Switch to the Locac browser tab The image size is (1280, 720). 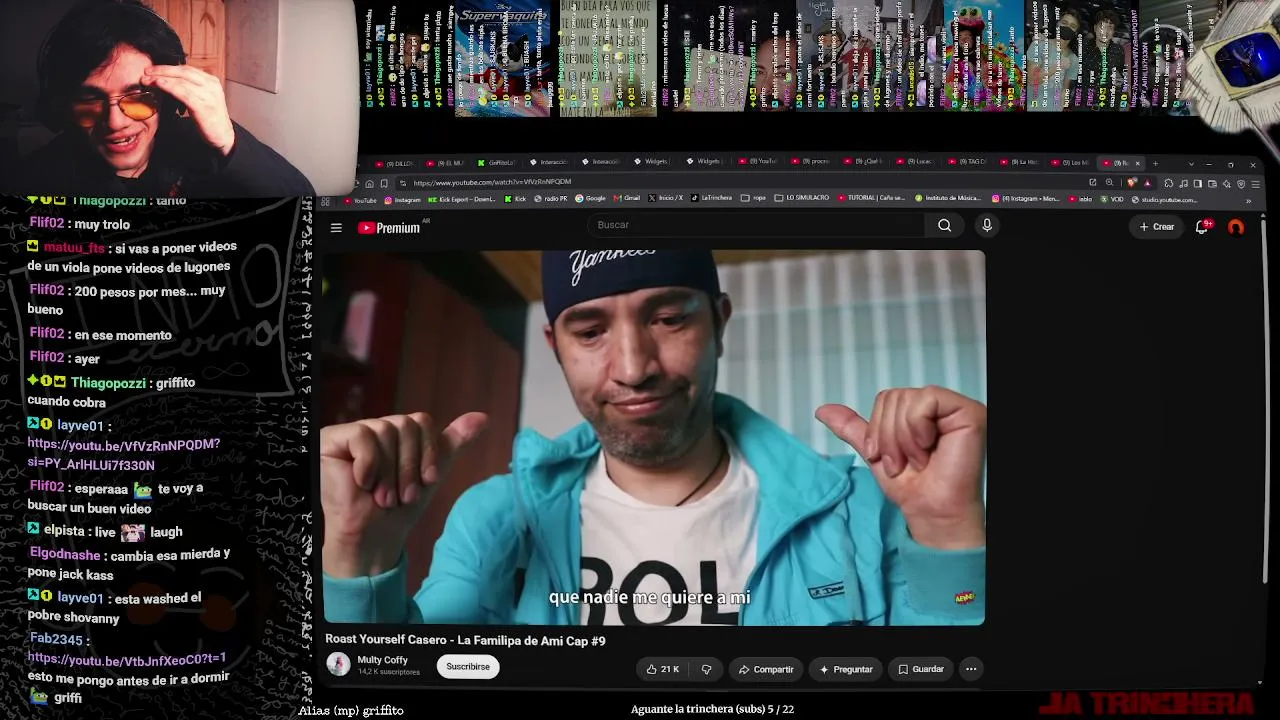915,163
